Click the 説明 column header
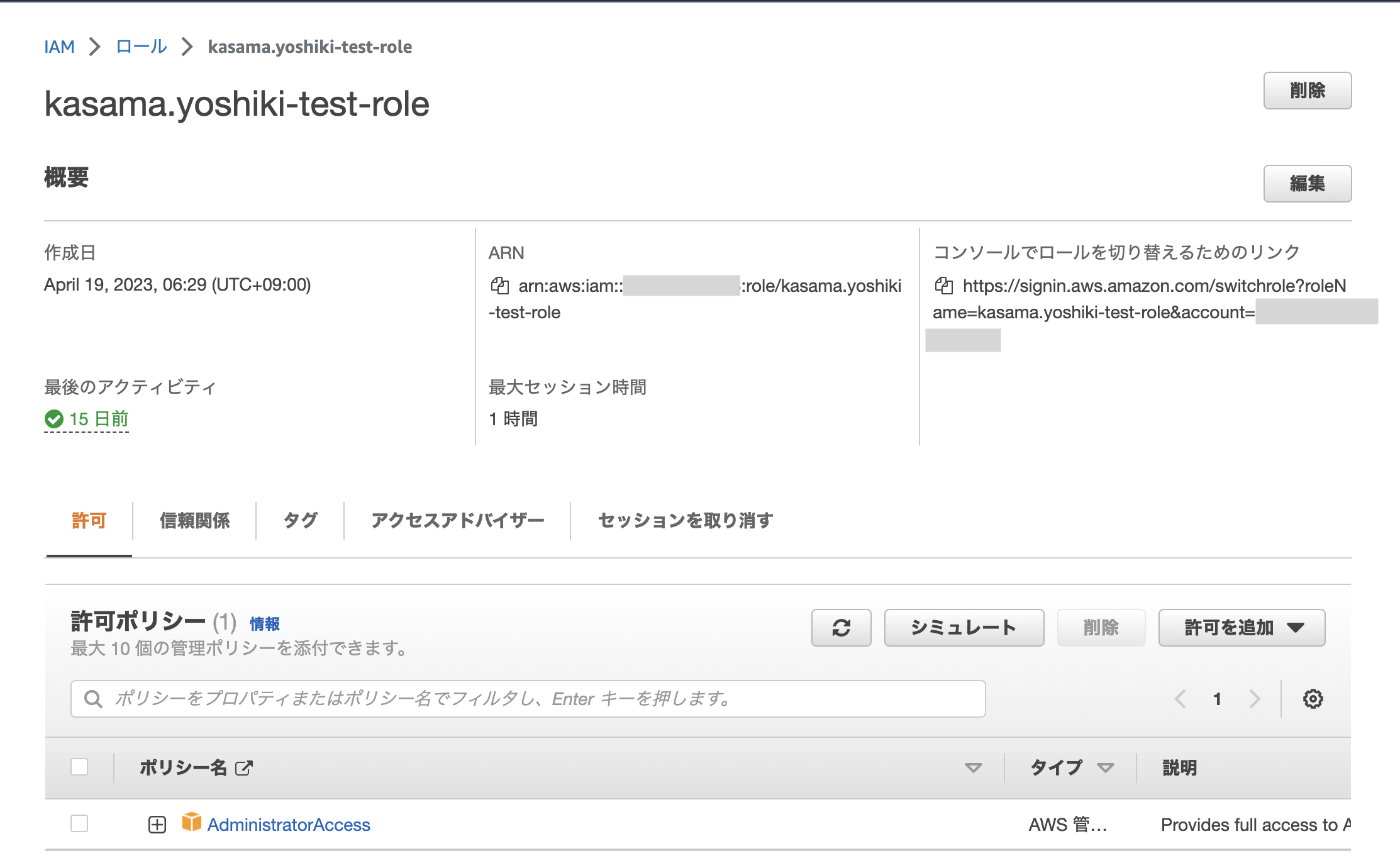 pyautogui.click(x=1179, y=768)
